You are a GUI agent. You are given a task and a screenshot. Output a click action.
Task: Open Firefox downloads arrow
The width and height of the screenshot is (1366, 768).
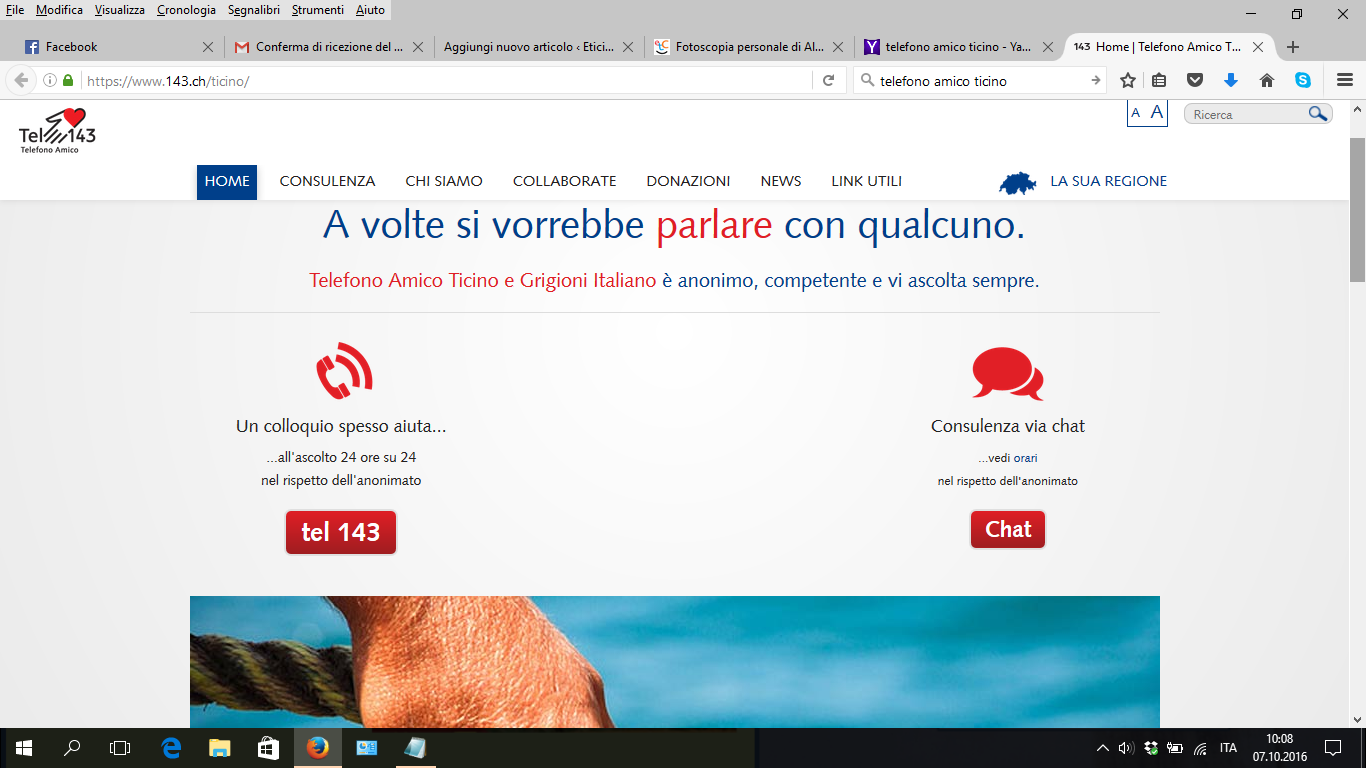click(1231, 81)
